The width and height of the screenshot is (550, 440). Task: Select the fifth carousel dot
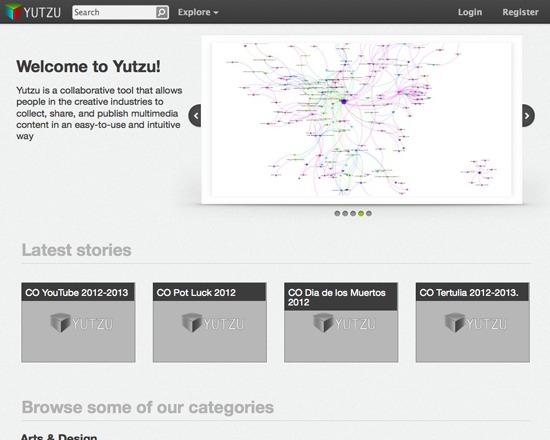(x=369, y=213)
